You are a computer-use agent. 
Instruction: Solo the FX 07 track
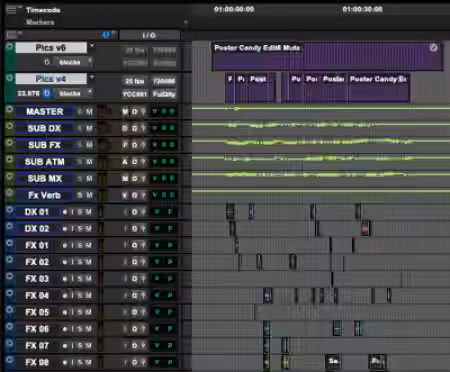(80, 346)
